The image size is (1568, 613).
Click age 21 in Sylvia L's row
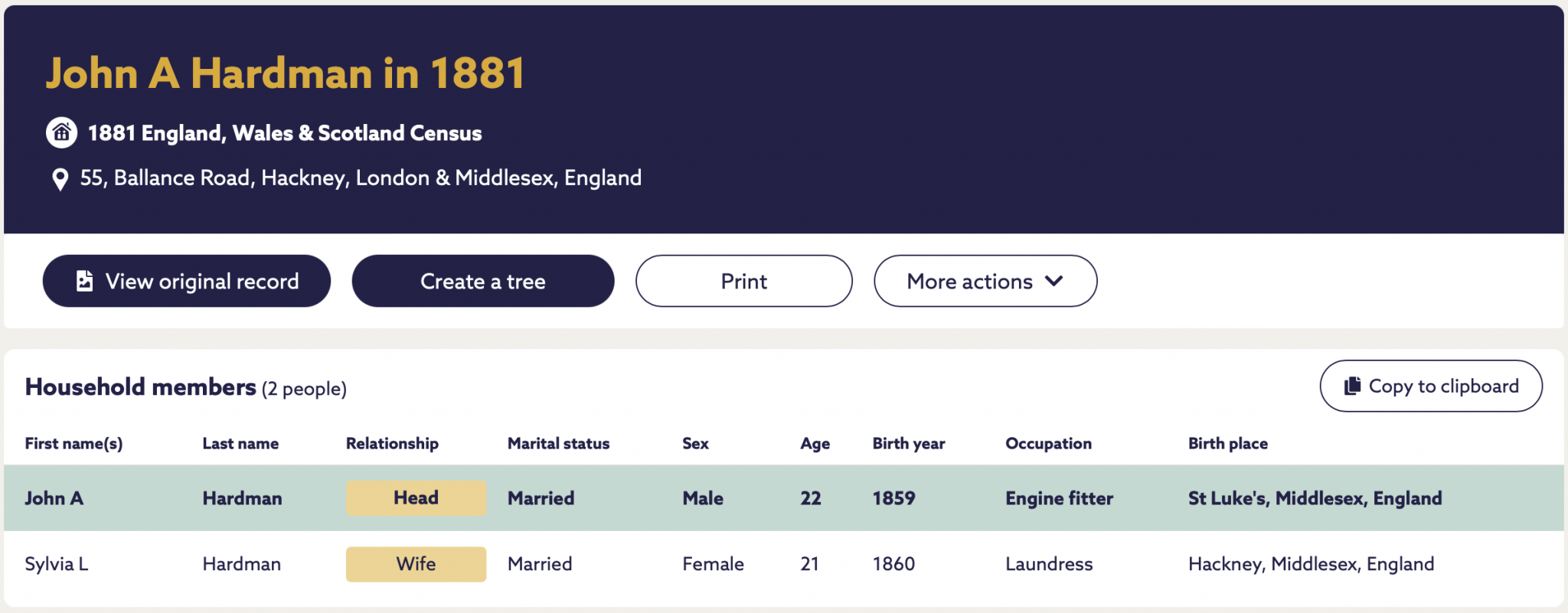click(x=810, y=564)
